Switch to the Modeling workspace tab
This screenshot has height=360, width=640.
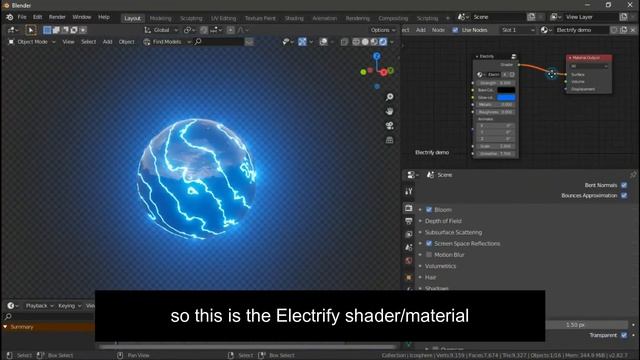[x=160, y=18]
